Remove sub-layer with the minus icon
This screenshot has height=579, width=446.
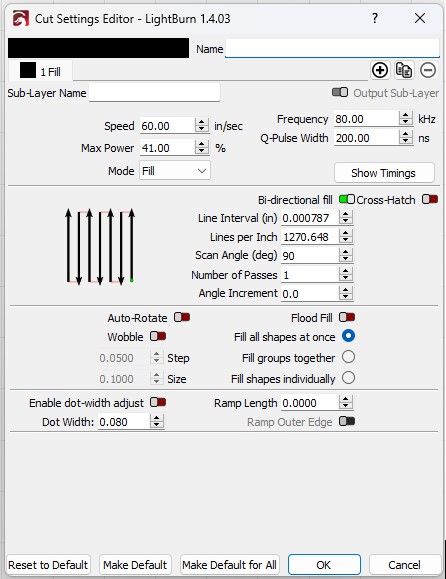point(428,70)
